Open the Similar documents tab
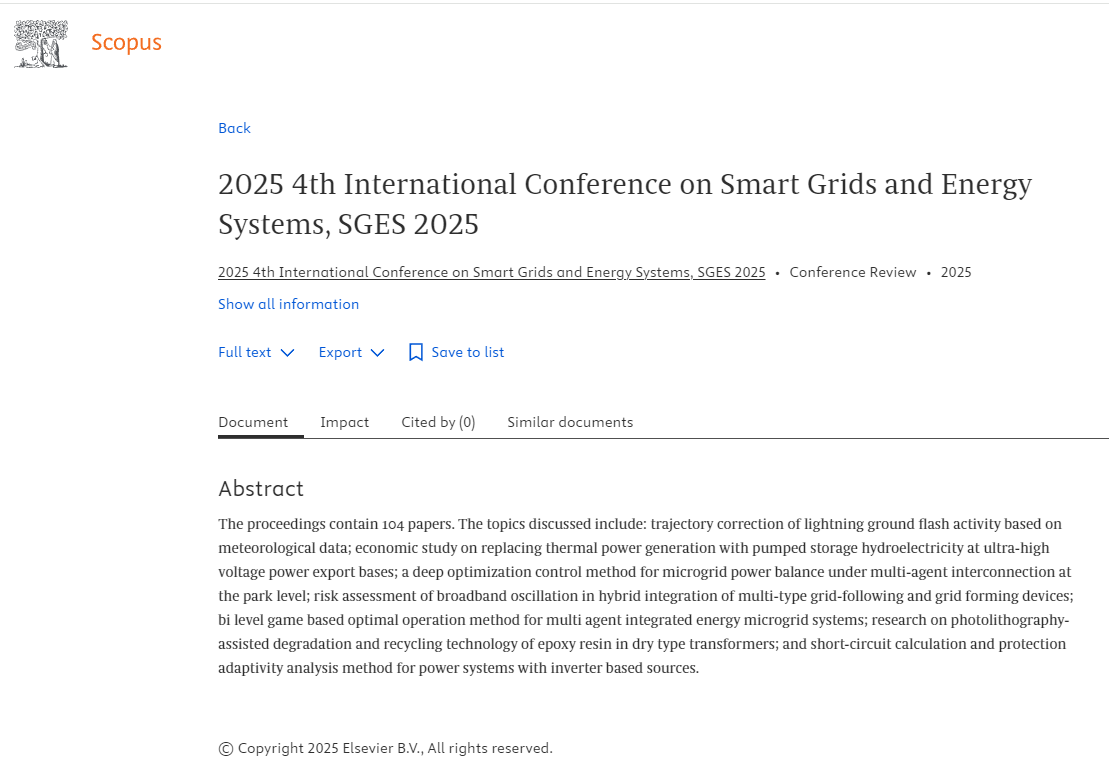Image resolution: width=1109 pixels, height=775 pixels. point(570,422)
